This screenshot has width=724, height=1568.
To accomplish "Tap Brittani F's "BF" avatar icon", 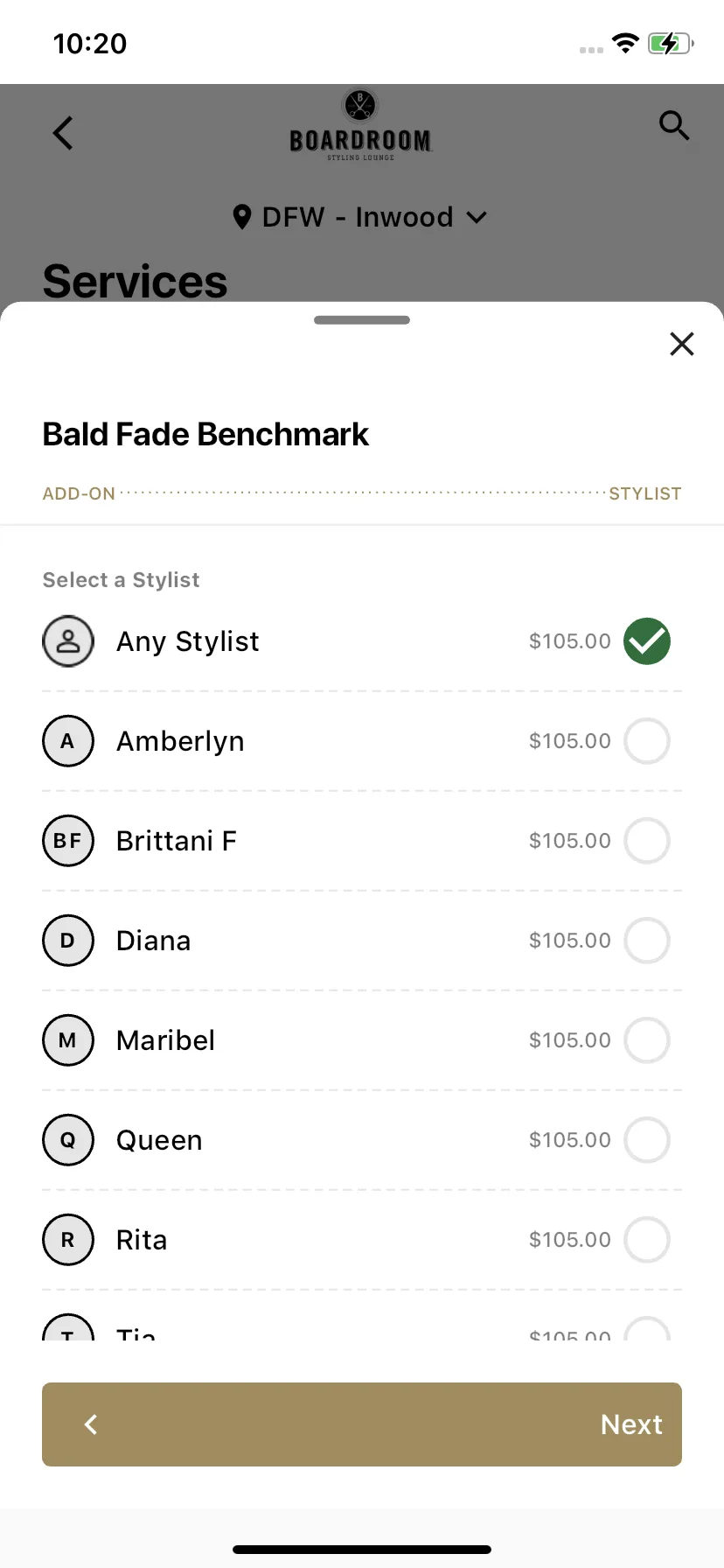I will pos(68,841).
